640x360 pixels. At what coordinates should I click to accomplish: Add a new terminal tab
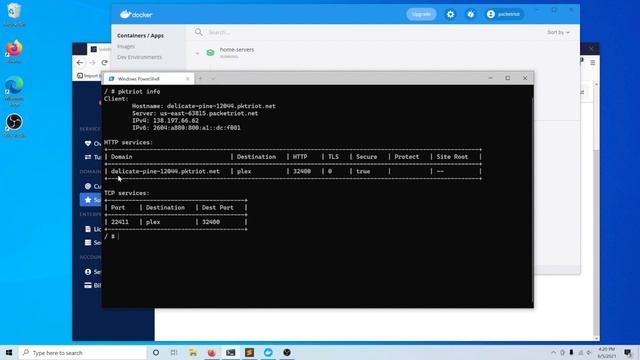pyautogui.click(x=200, y=78)
